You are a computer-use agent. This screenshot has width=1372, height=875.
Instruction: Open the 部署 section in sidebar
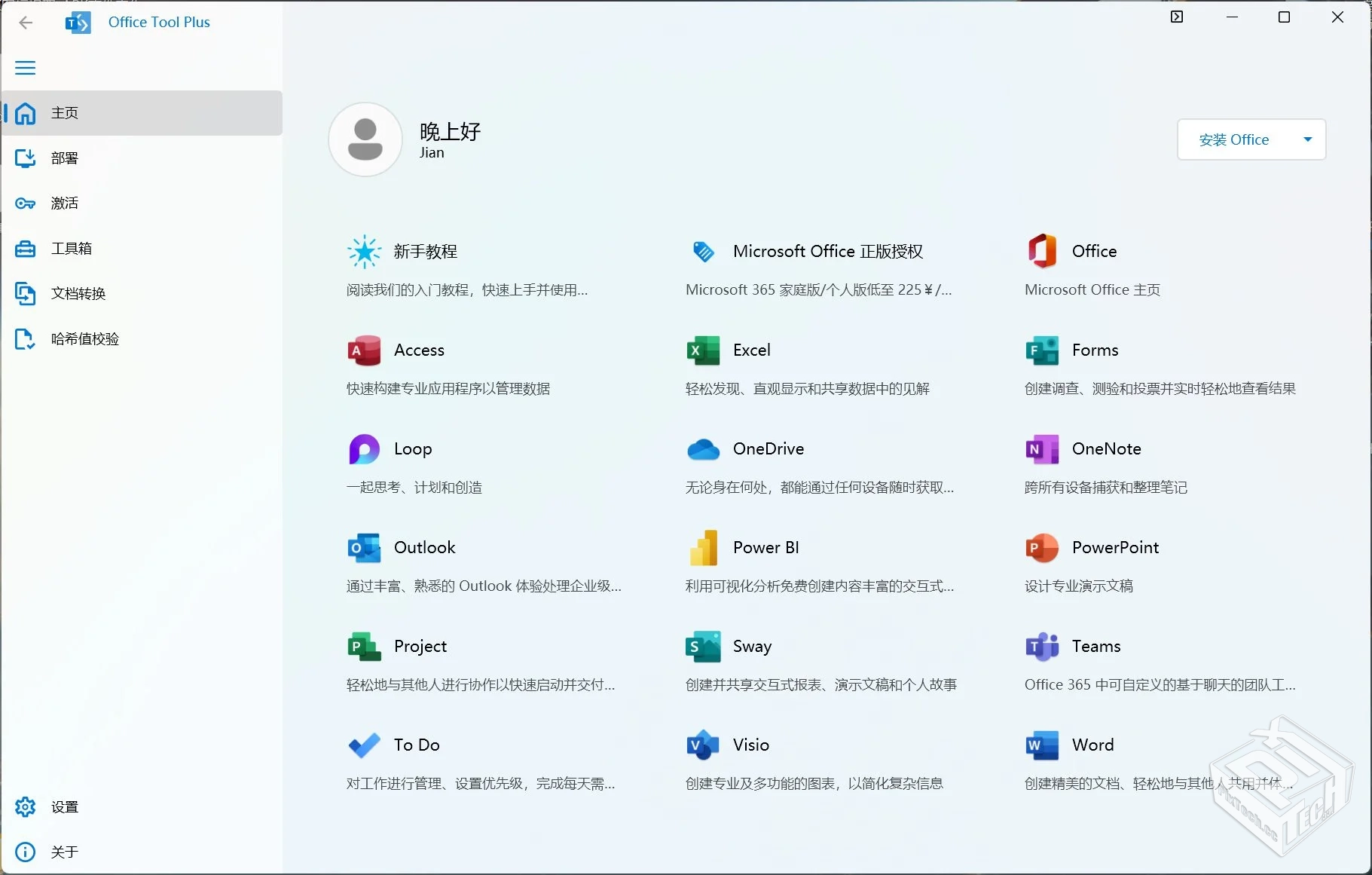pyautogui.click(x=64, y=158)
